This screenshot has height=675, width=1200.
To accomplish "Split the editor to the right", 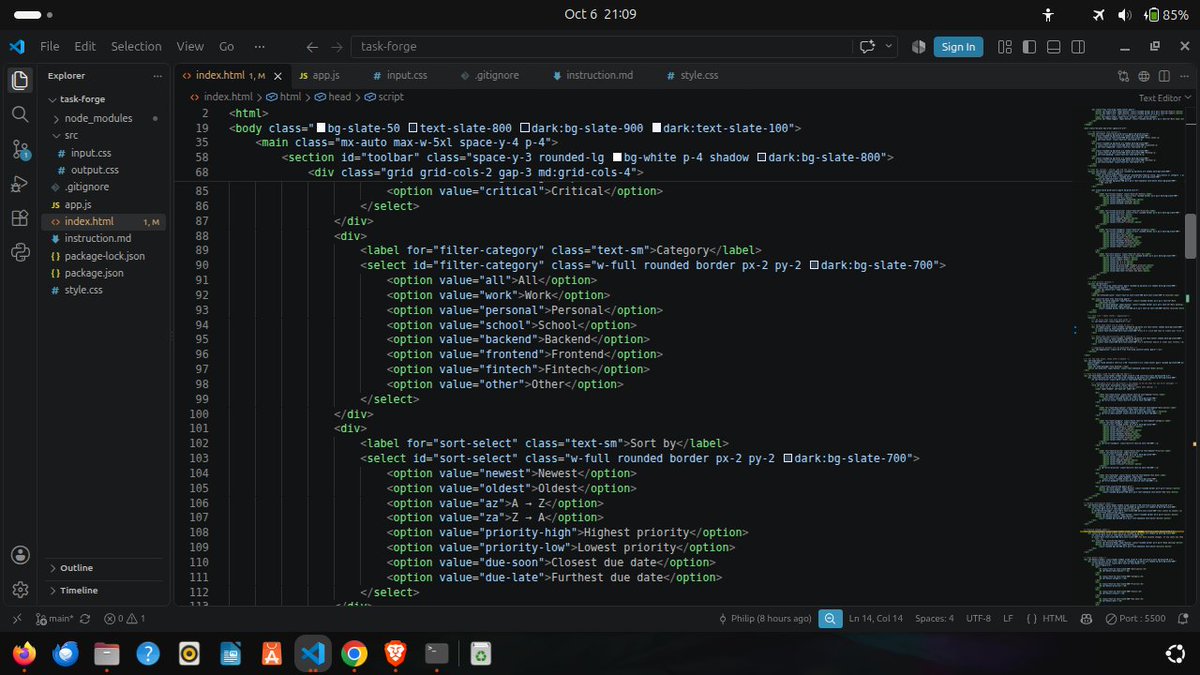I will click(x=1164, y=75).
